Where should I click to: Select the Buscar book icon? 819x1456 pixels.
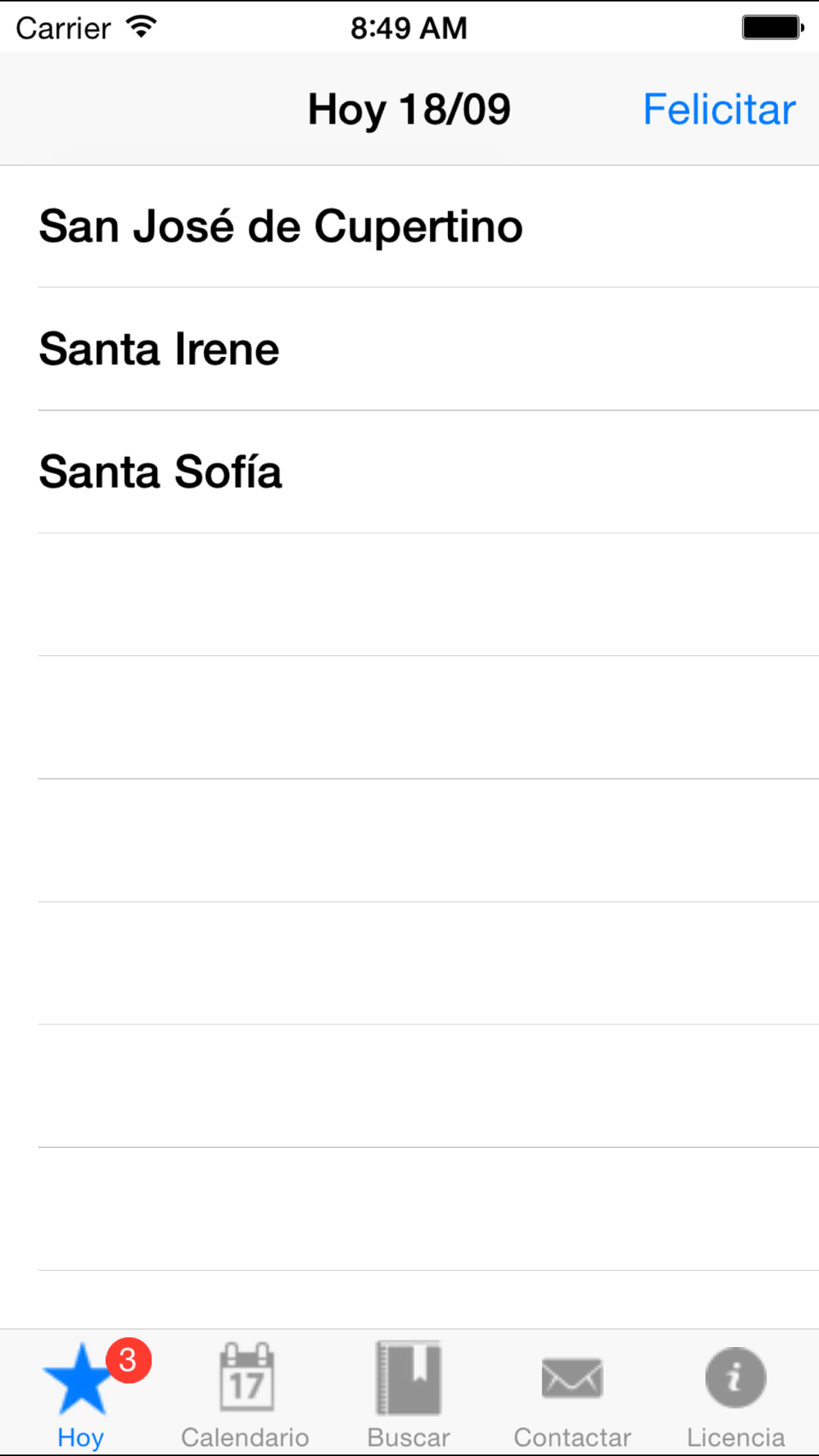[408, 1377]
